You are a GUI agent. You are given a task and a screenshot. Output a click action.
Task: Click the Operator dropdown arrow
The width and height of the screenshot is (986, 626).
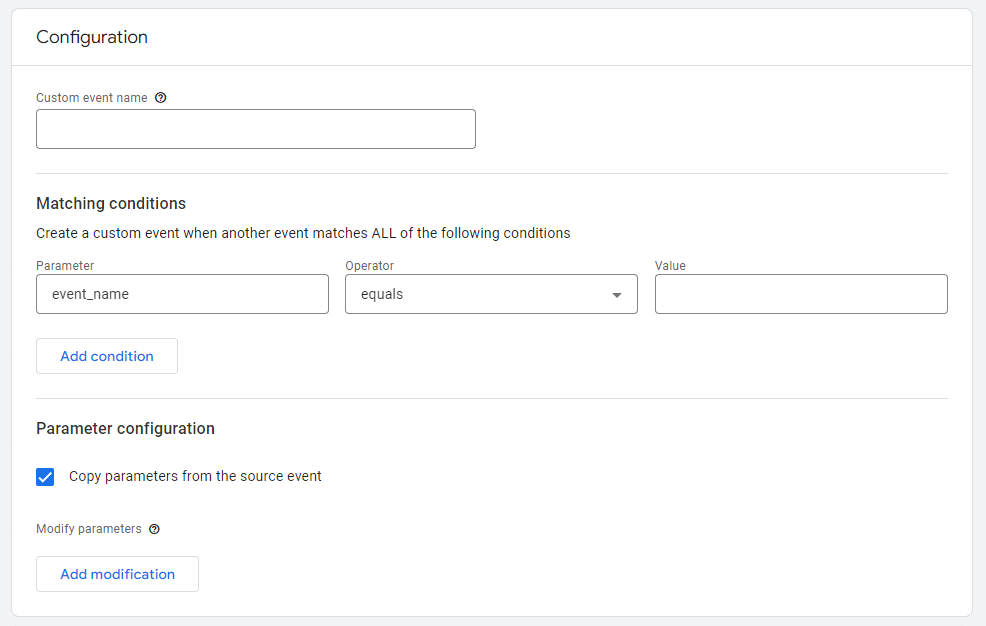(x=617, y=295)
